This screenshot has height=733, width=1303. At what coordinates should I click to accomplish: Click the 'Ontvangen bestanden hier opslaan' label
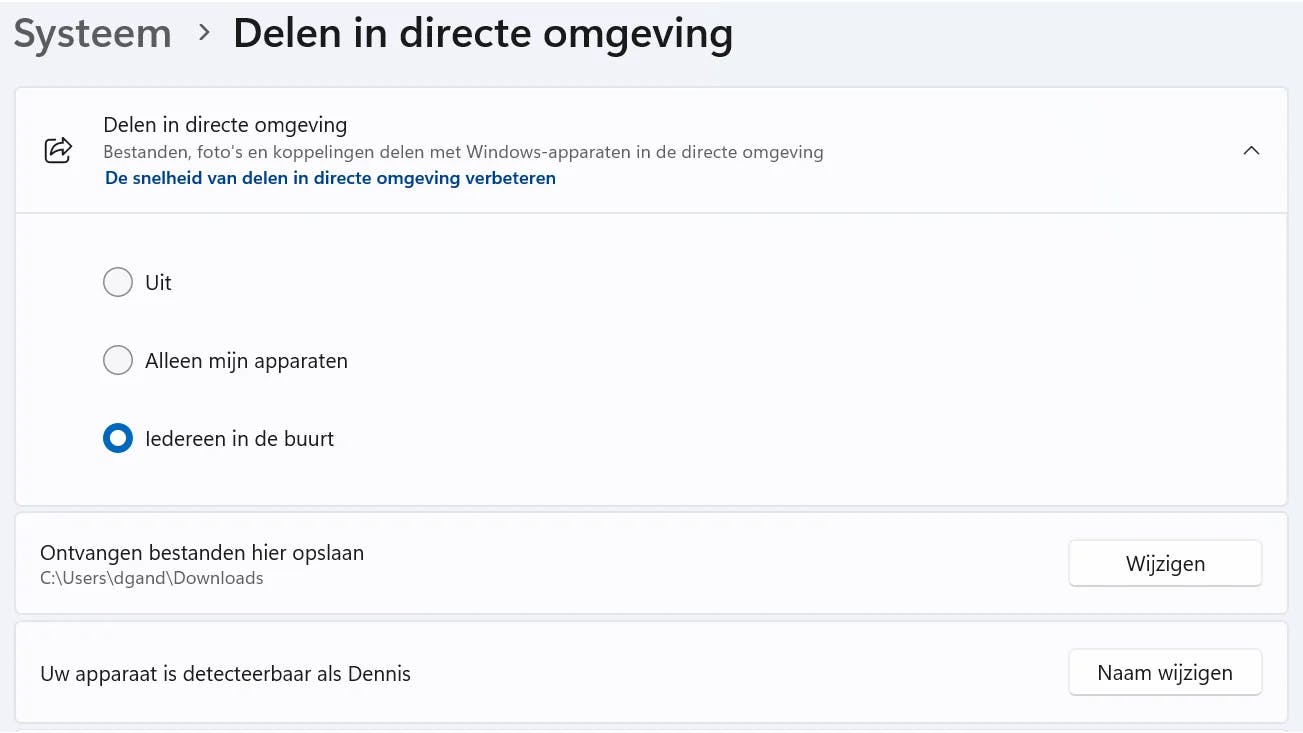pos(201,552)
